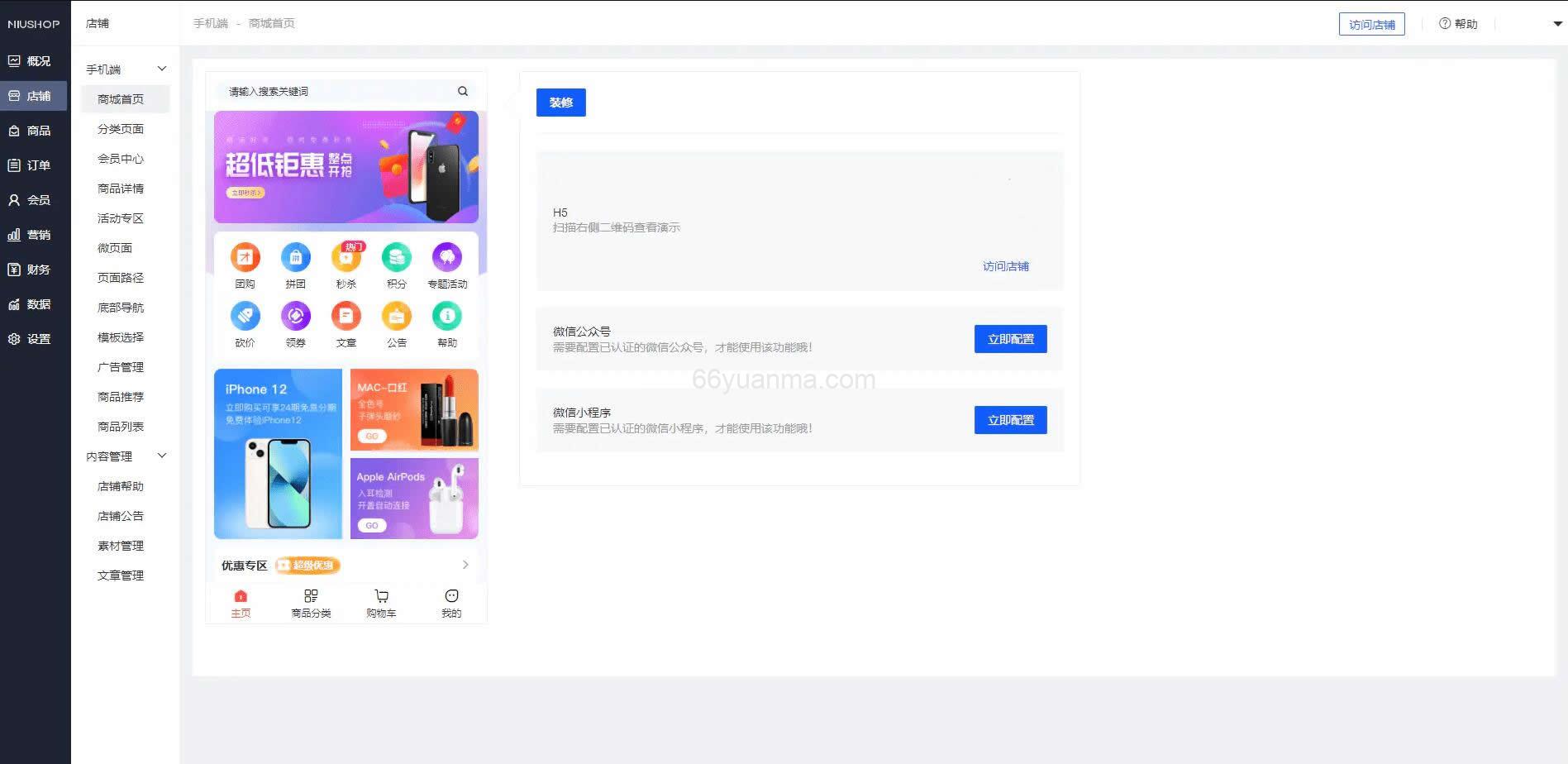
Task: Click 立即配置 for 微信公众号
Action: click(x=1010, y=338)
